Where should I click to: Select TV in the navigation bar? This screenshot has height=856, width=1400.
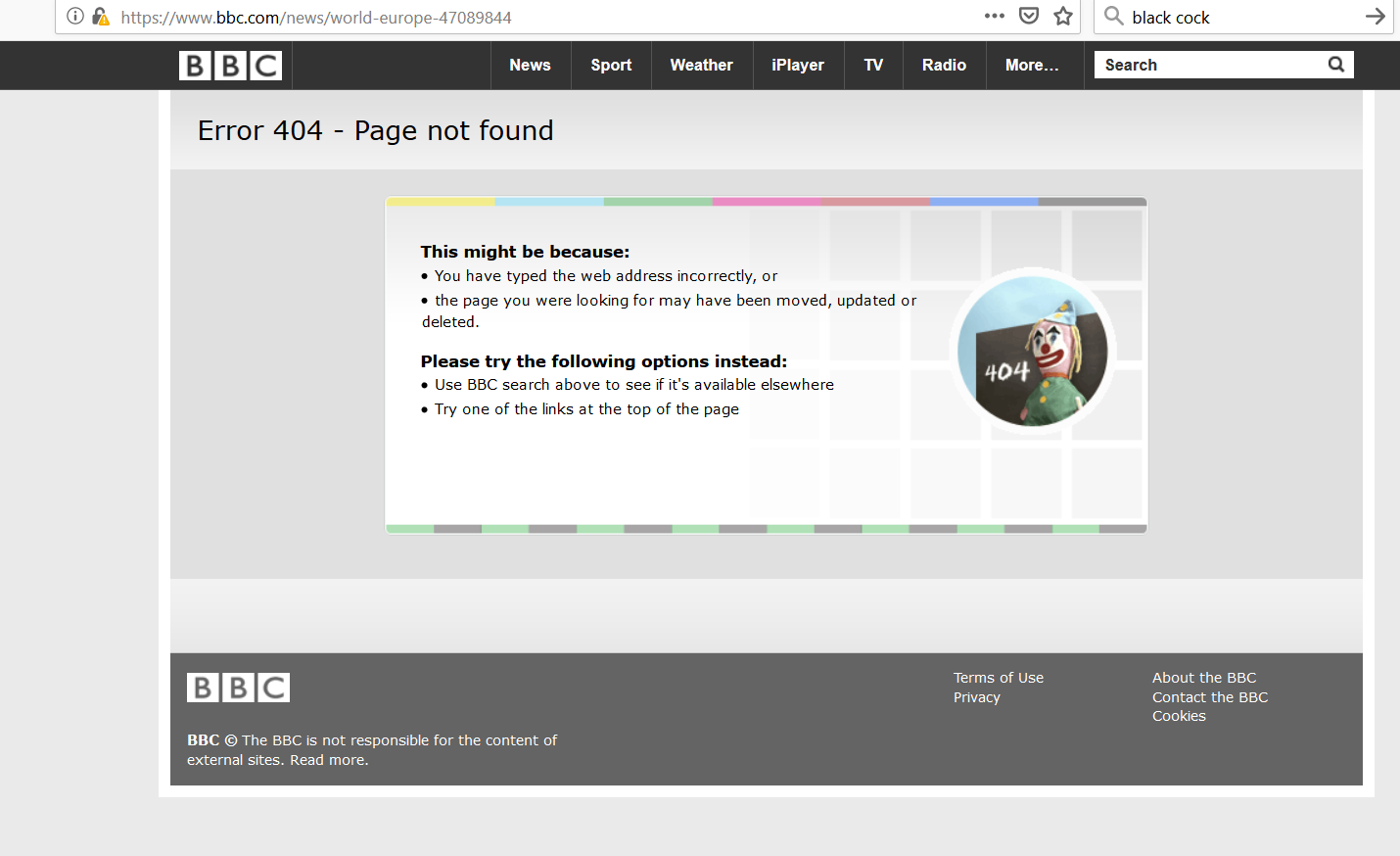pos(873,66)
